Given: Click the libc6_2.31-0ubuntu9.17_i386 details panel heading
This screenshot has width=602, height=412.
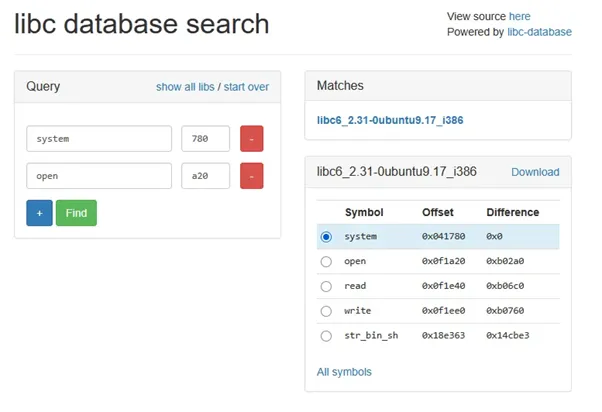Looking at the screenshot, I should (x=397, y=172).
